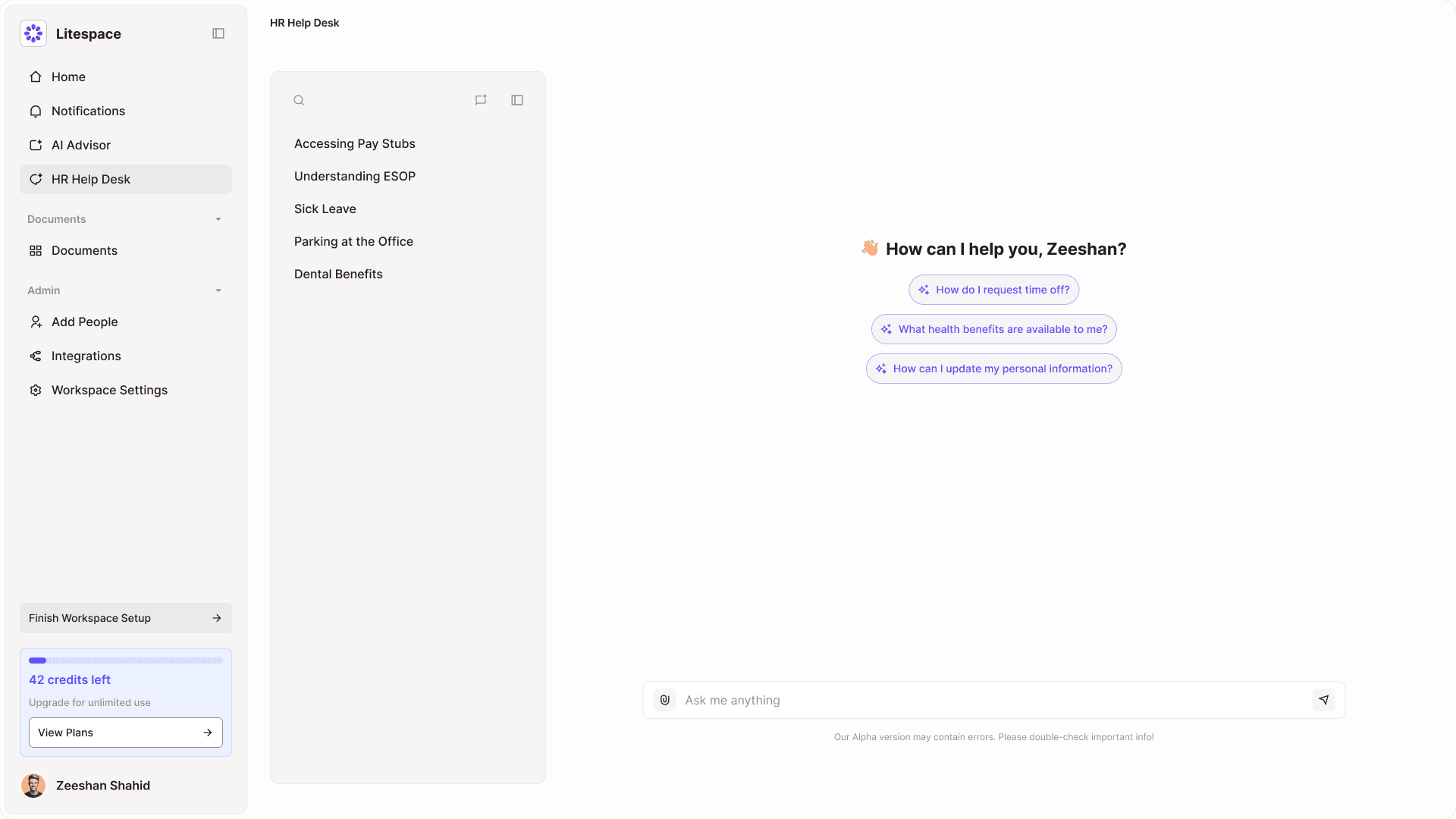Screen dimensions: 1456x819
Task: Click the credits usage progress bar
Action: [126, 661]
